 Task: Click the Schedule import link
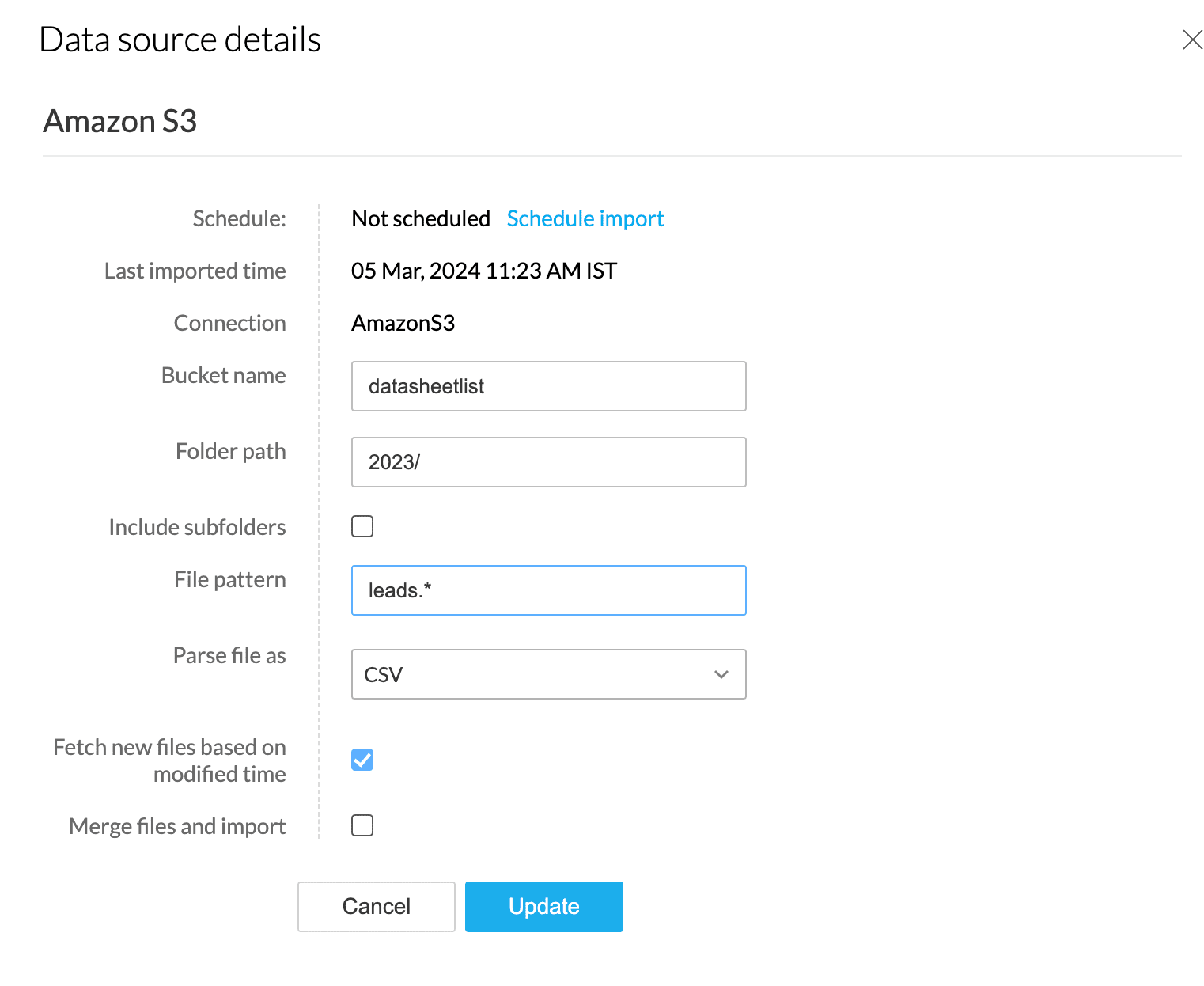tap(585, 218)
